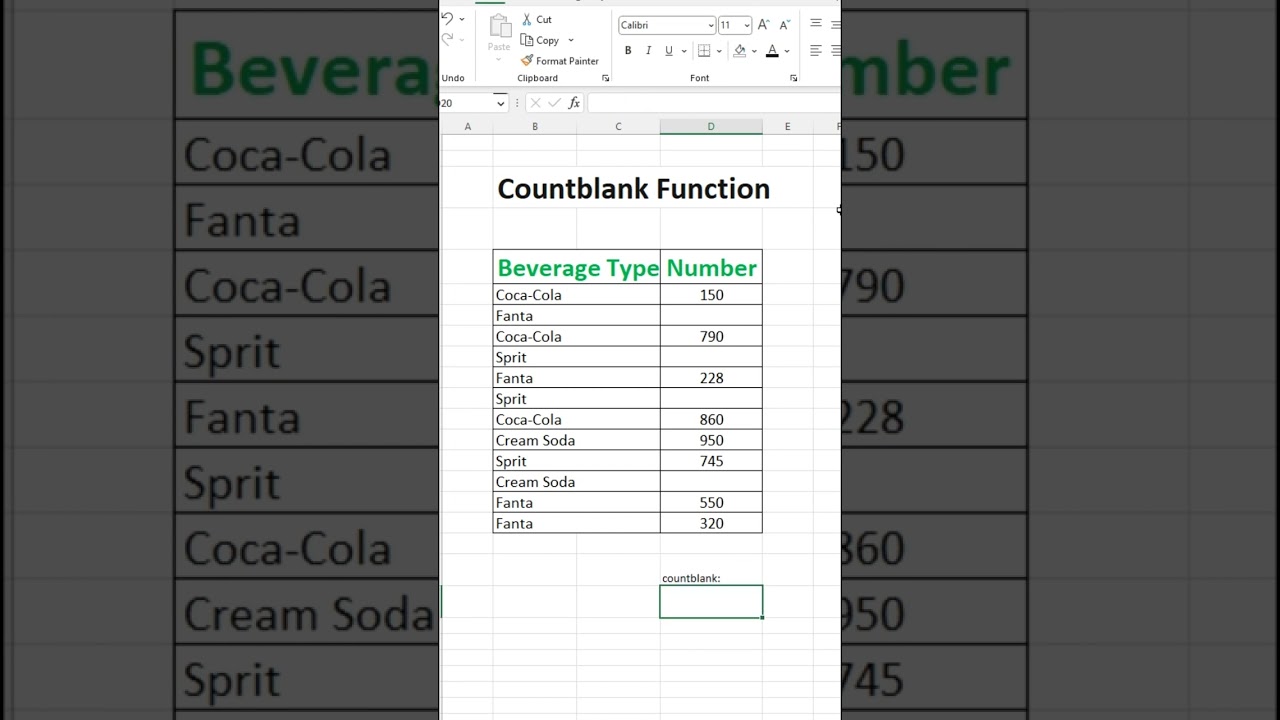Image resolution: width=1280 pixels, height=720 pixels.
Task: Select the Cream Soda cell beside 950
Action: coord(577,440)
